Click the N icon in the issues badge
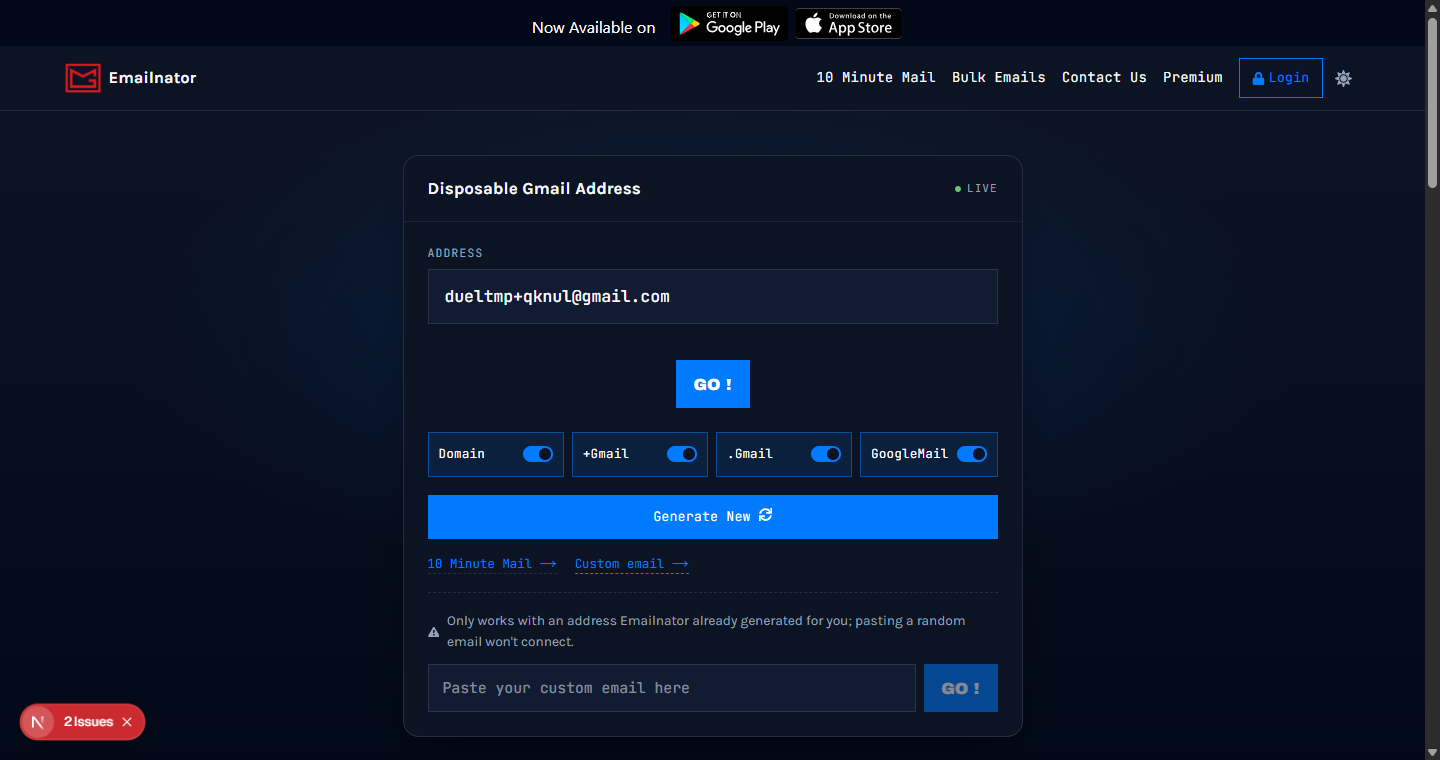This screenshot has height=760, width=1440. click(x=38, y=722)
